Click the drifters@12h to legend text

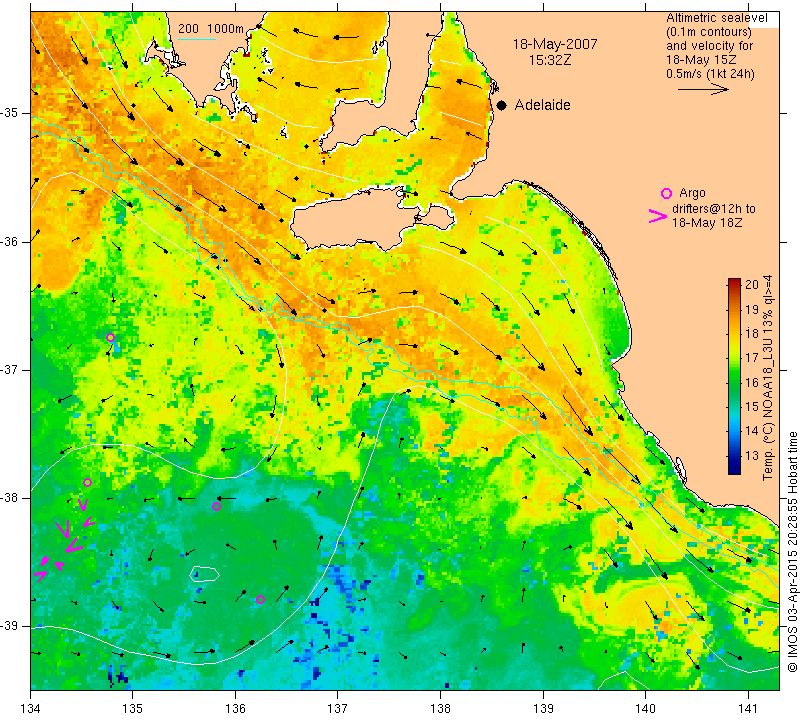tap(714, 209)
